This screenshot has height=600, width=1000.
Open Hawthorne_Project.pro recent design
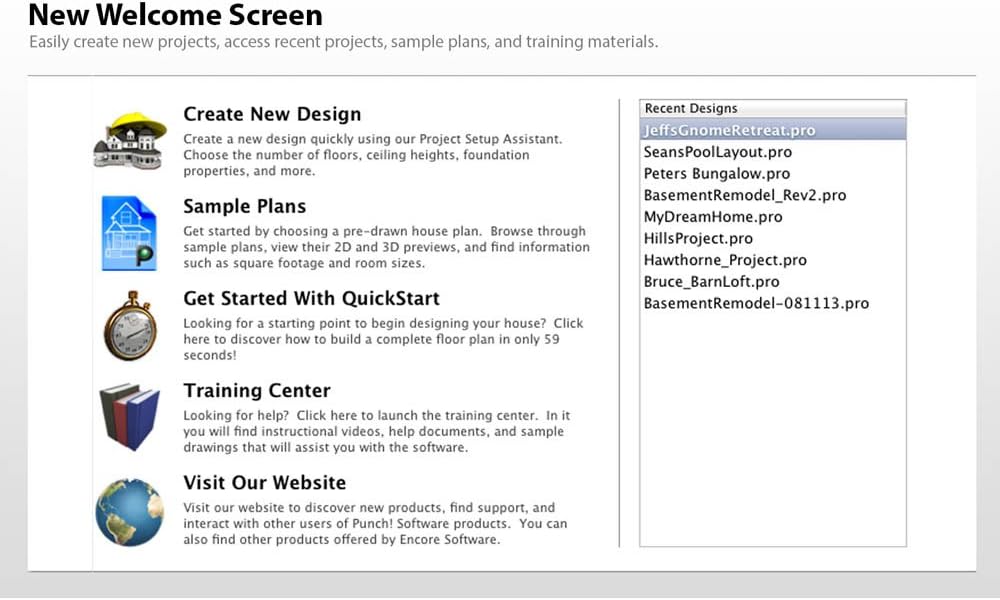724,260
